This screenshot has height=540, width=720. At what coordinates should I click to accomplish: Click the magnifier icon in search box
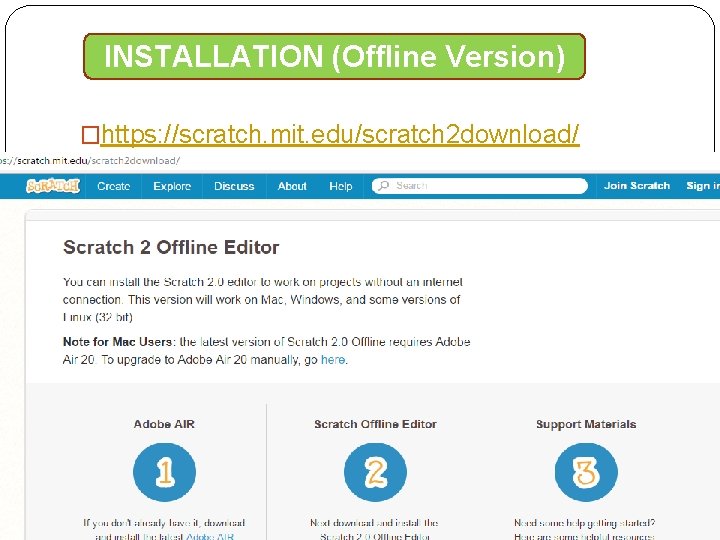click(x=384, y=186)
